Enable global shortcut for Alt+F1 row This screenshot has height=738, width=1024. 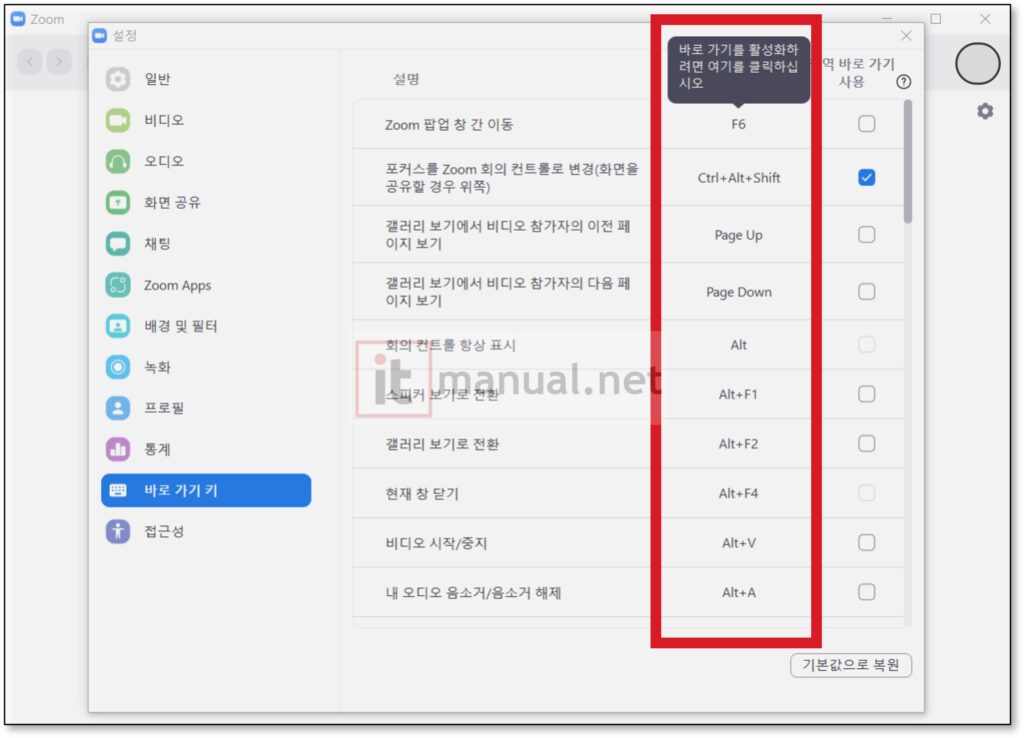pyautogui.click(x=867, y=394)
